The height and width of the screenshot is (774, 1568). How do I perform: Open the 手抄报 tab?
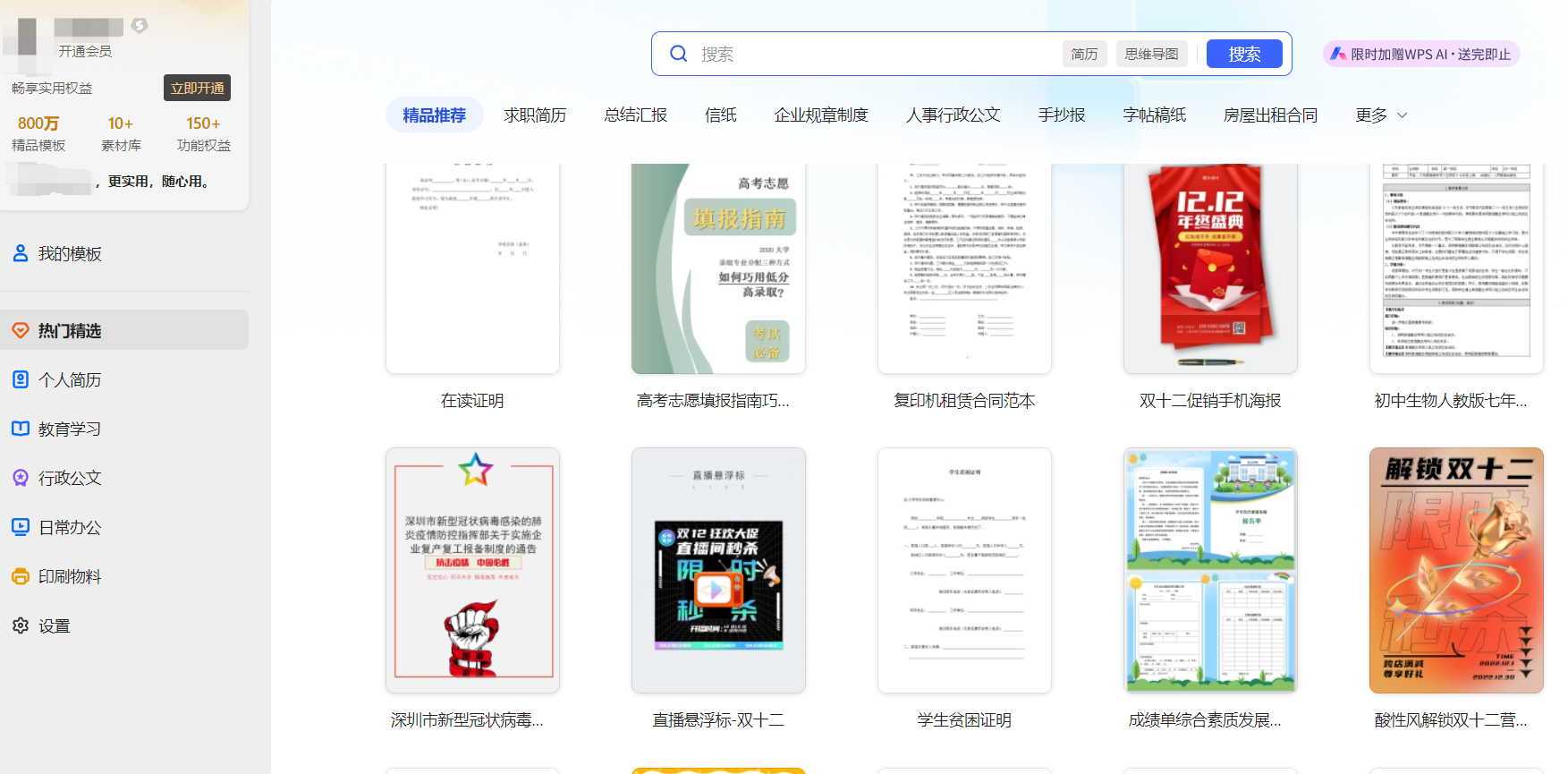pos(1062,115)
